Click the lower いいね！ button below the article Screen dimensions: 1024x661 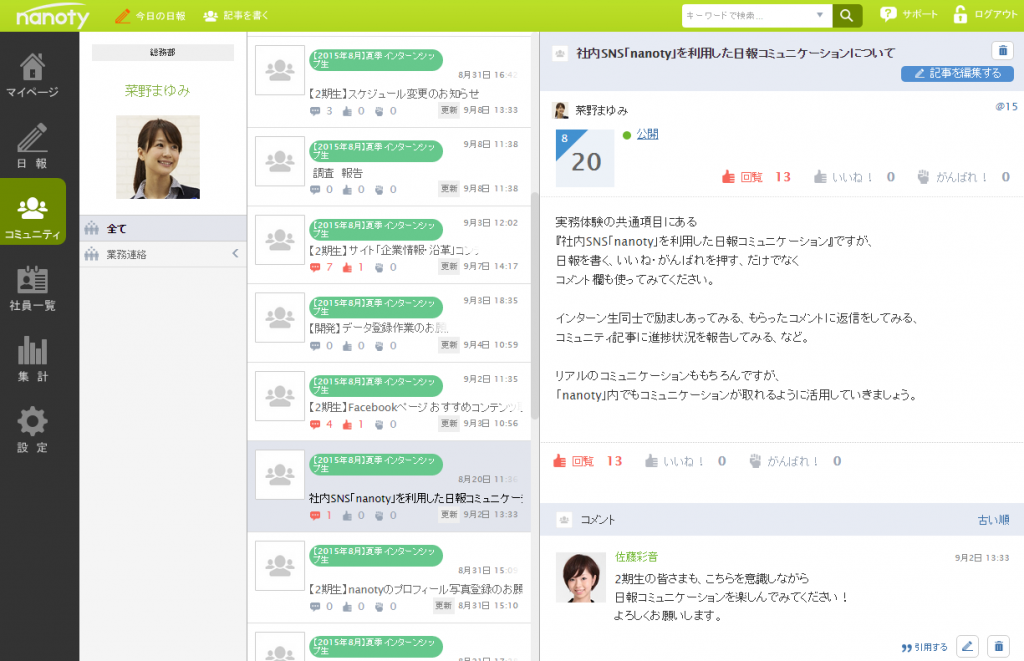pos(685,461)
